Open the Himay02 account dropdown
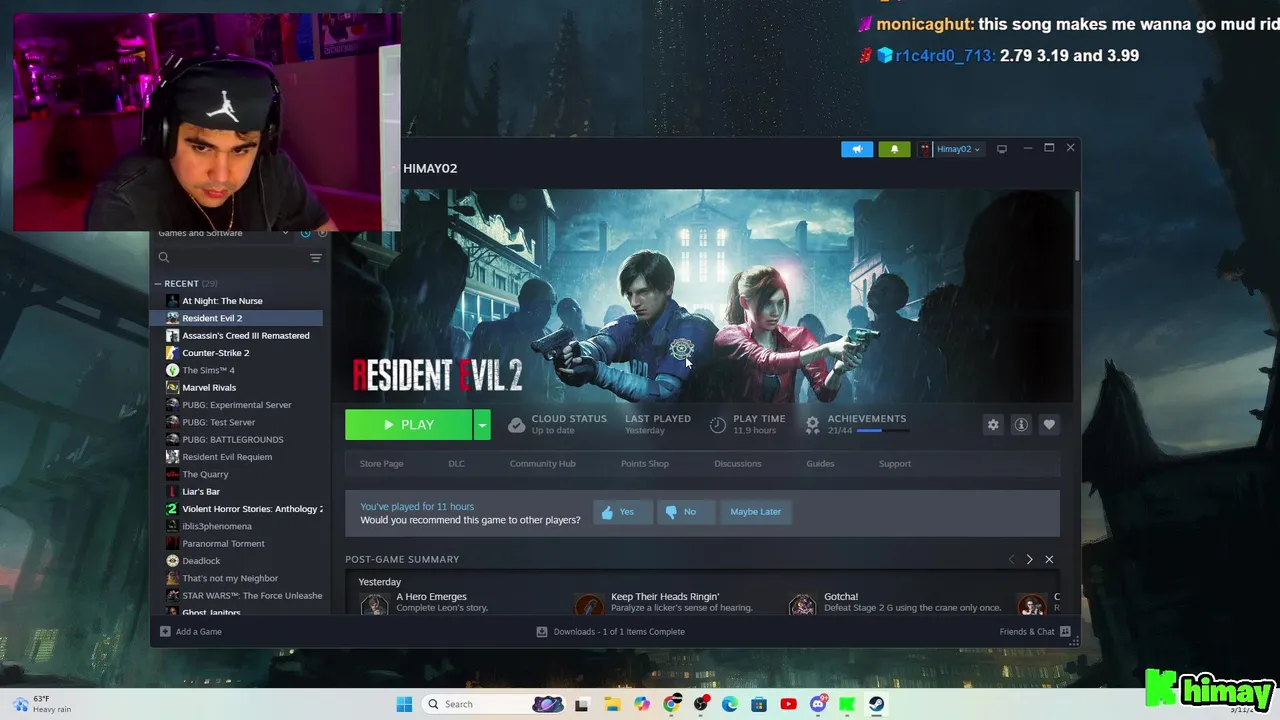This screenshot has height=720, width=1280. pos(951,149)
